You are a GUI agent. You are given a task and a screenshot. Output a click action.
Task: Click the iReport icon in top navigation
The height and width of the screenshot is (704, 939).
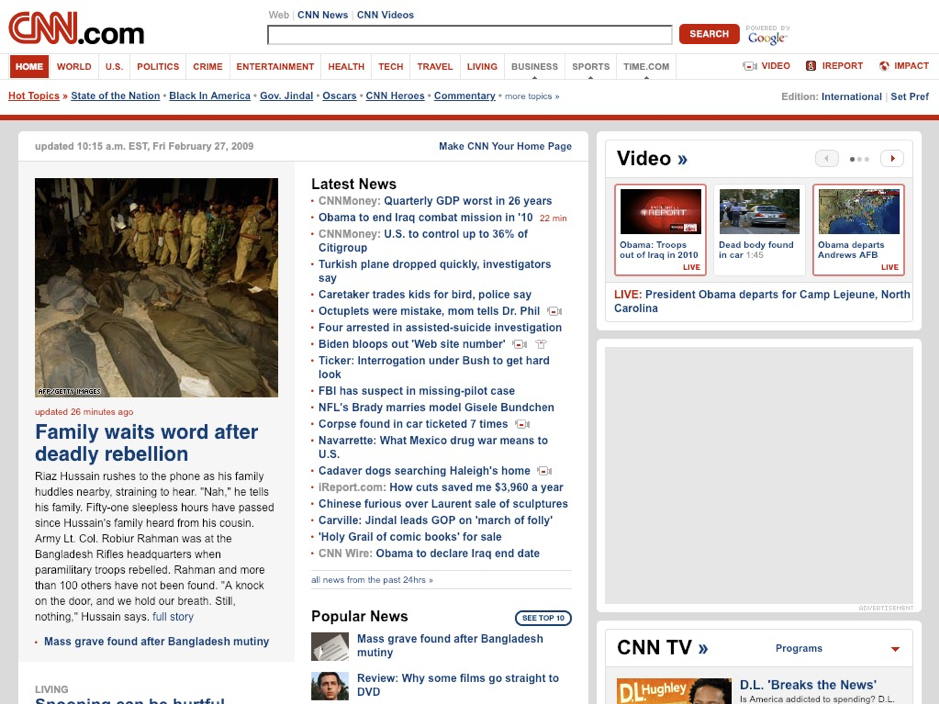tap(811, 67)
